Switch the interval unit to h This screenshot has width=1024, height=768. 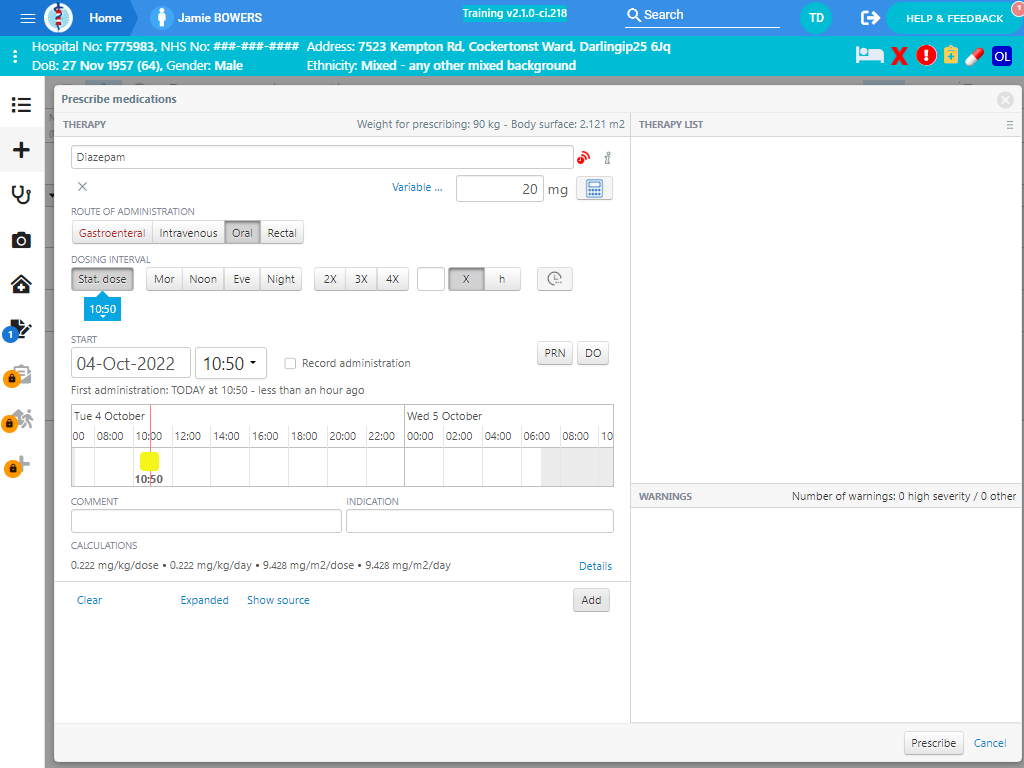pyautogui.click(x=502, y=279)
